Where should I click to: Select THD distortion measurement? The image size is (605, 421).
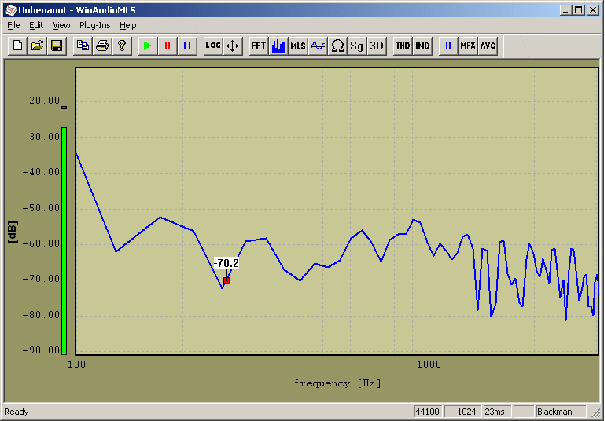(x=403, y=46)
